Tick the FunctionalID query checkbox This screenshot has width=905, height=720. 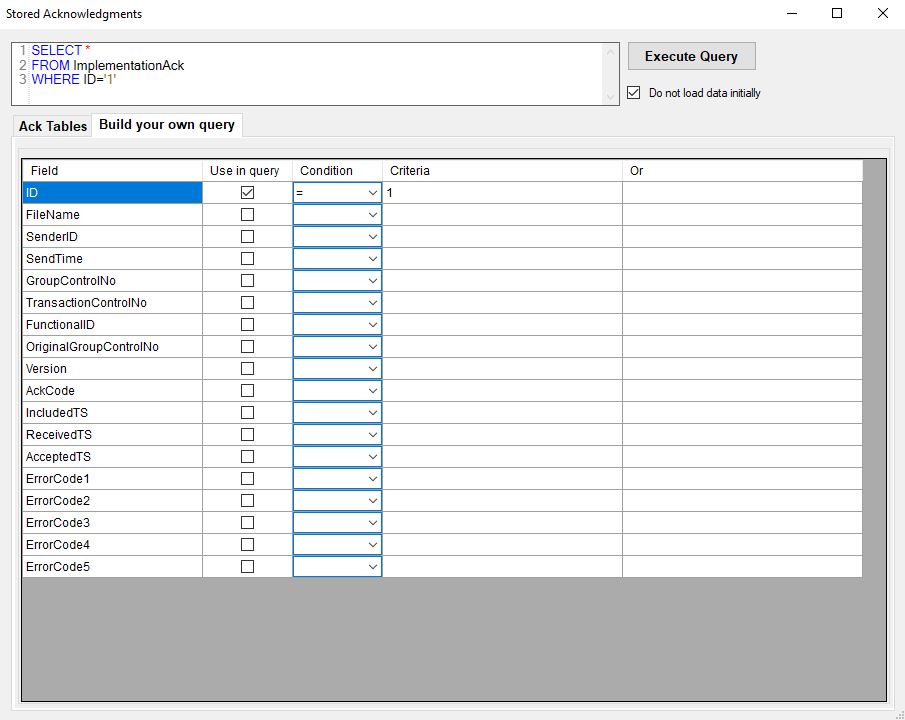click(247, 324)
